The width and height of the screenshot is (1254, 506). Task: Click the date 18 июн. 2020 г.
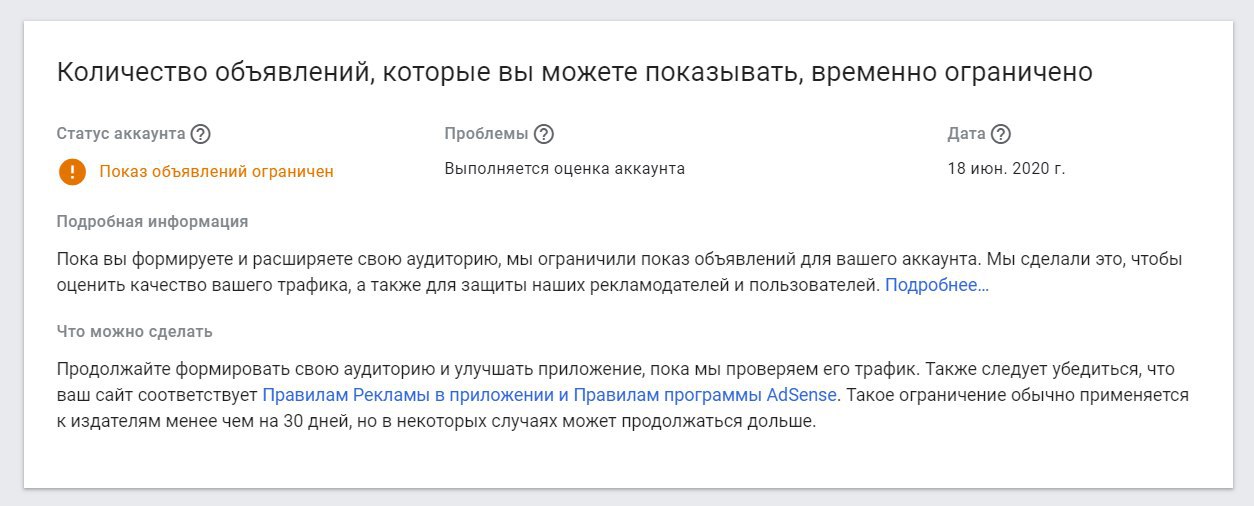tap(1006, 168)
